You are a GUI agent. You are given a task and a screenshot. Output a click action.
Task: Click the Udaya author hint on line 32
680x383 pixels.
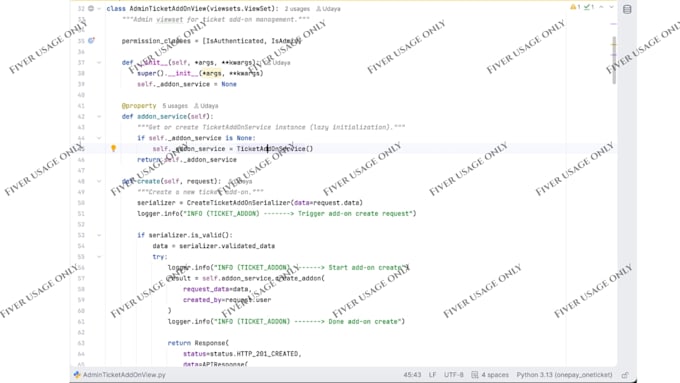(328, 9)
